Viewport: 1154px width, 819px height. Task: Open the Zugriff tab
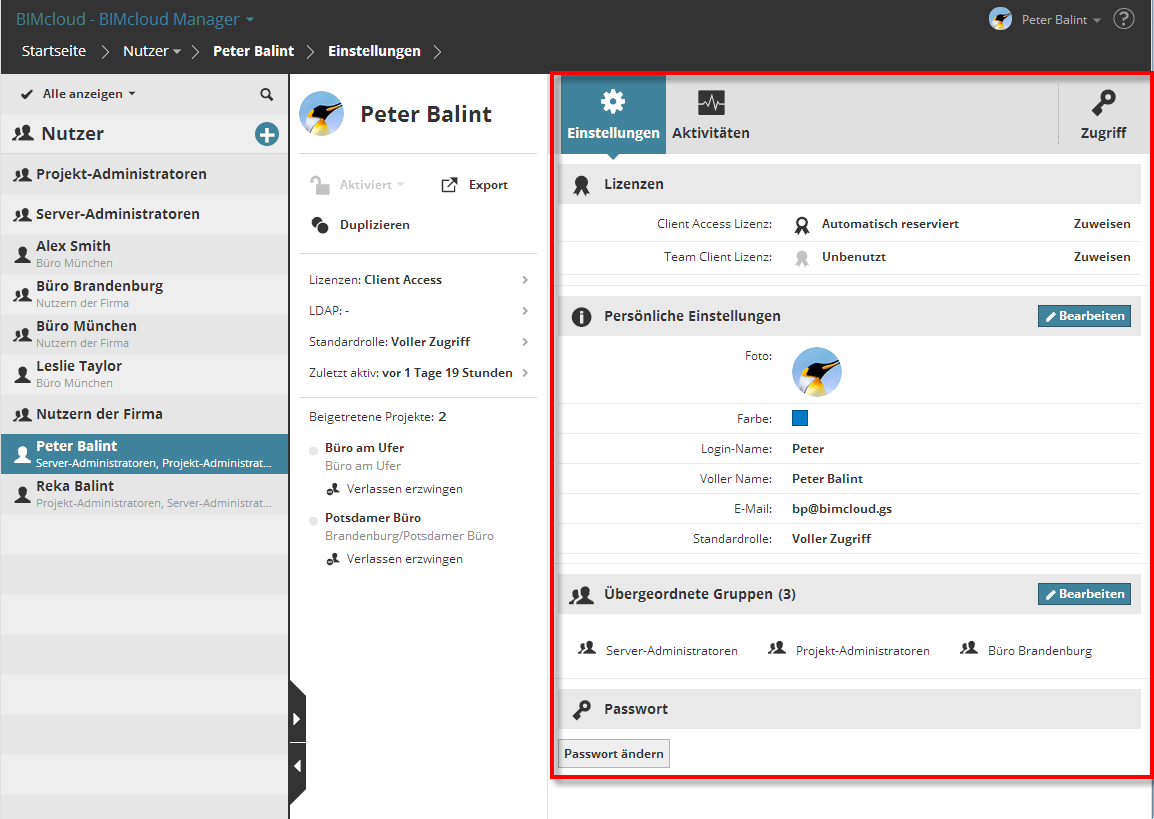tap(1103, 114)
